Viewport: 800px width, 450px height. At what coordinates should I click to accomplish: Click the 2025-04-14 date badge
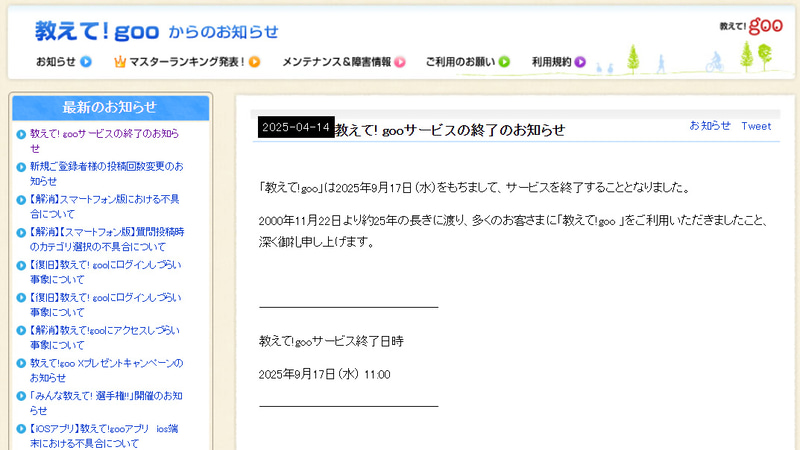(296, 127)
